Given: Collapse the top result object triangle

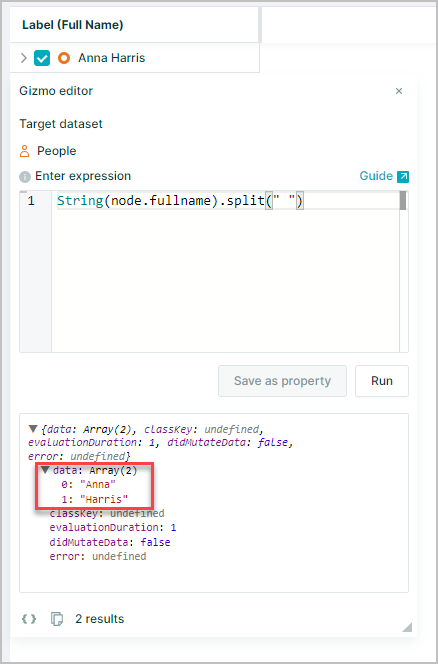Looking at the screenshot, I should point(33,429).
